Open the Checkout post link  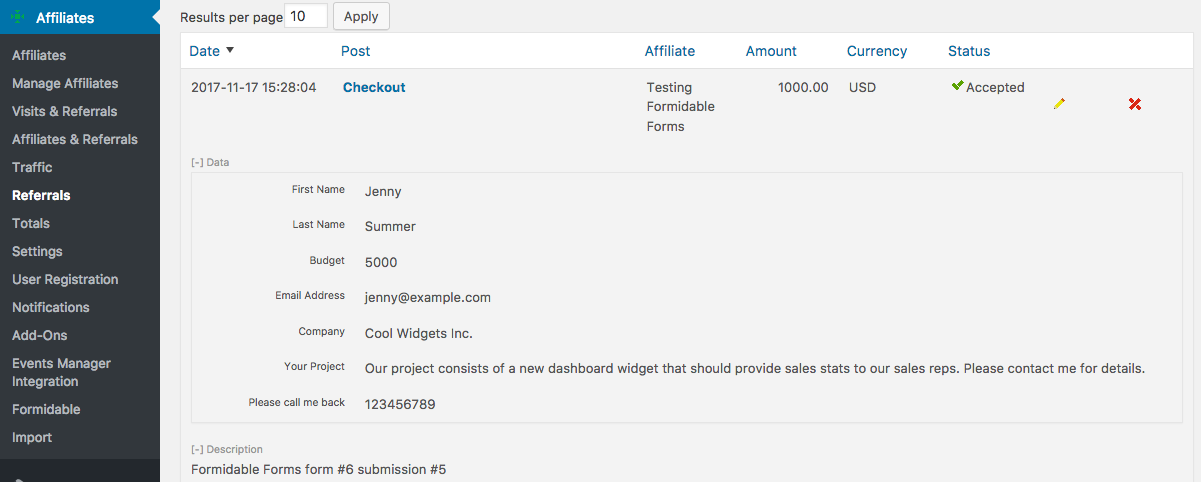point(374,87)
